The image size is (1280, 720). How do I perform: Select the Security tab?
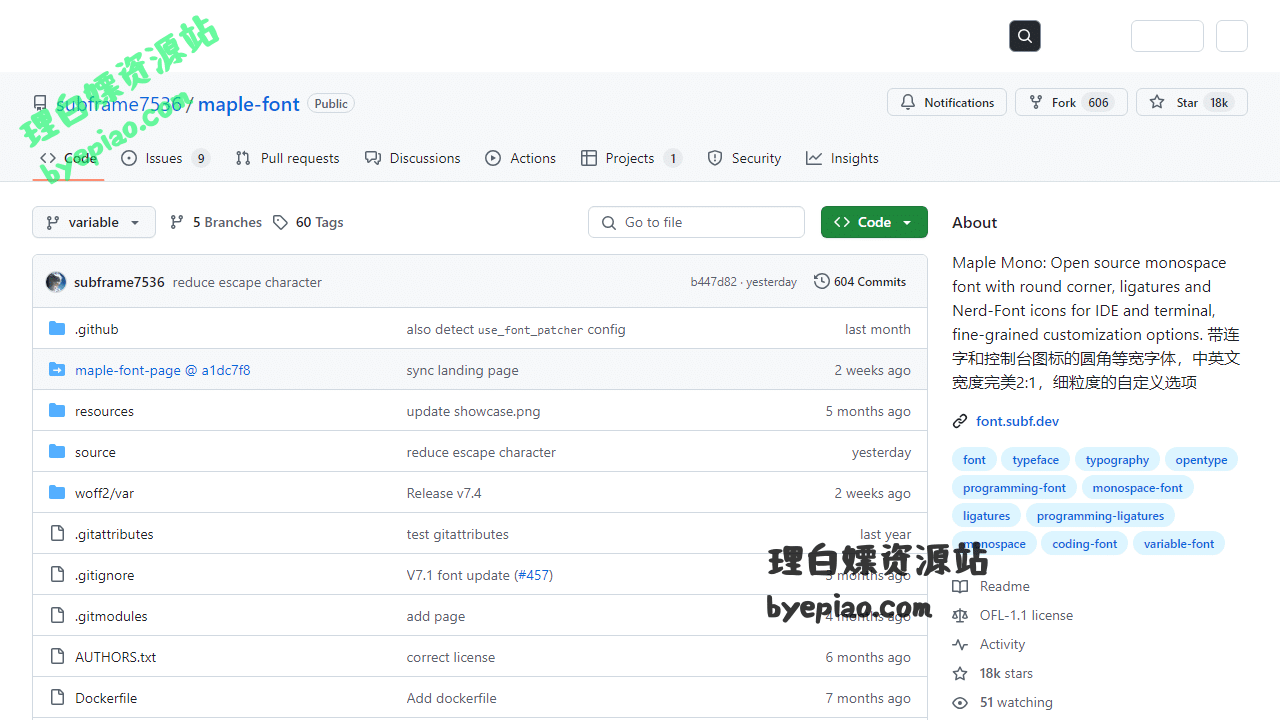click(x=744, y=158)
